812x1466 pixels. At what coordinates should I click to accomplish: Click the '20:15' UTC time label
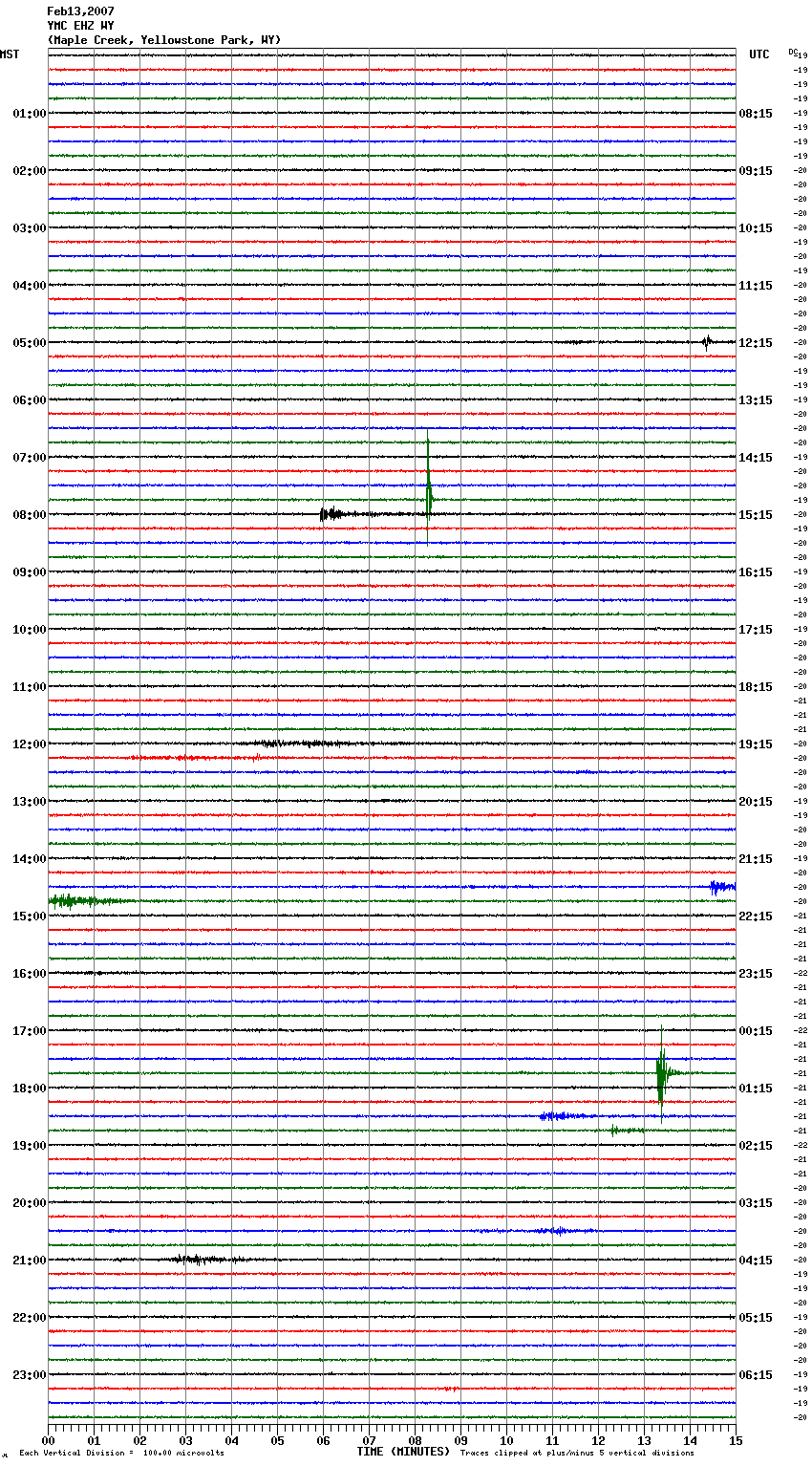tap(756, 802)
